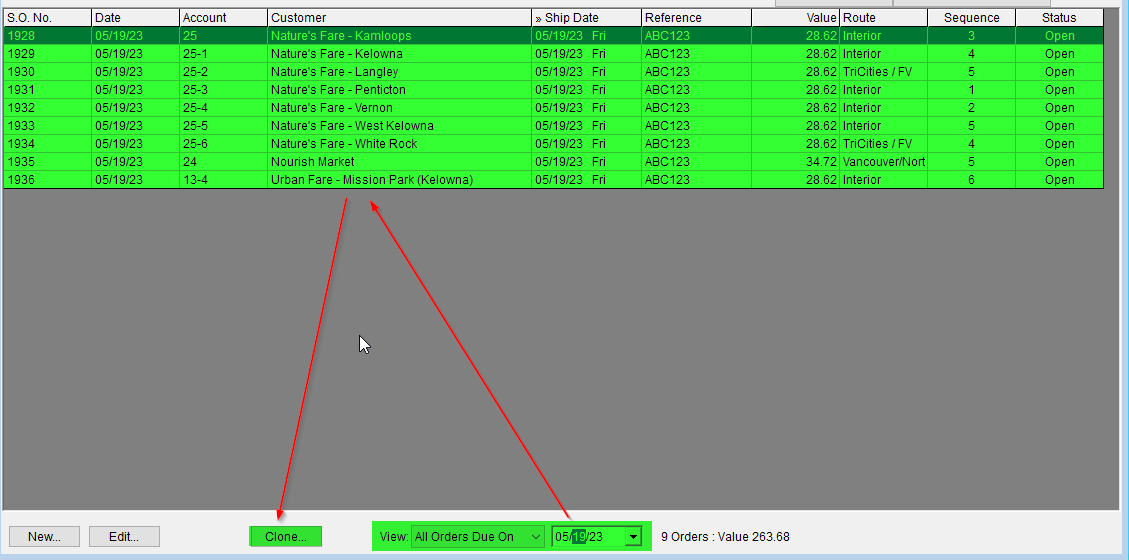The image size is (1129, 560).
Task: Select order row 1932
Action: pos(553,107)
